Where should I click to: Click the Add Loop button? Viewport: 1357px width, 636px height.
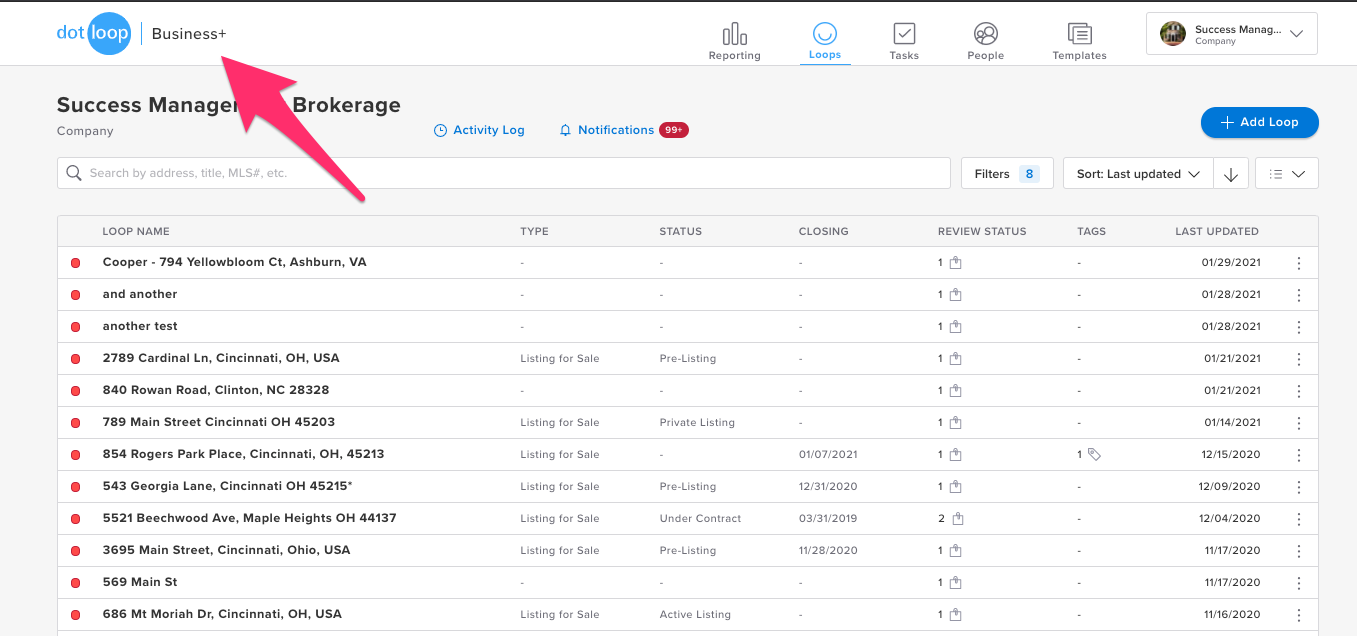[x=1259, y=122]
